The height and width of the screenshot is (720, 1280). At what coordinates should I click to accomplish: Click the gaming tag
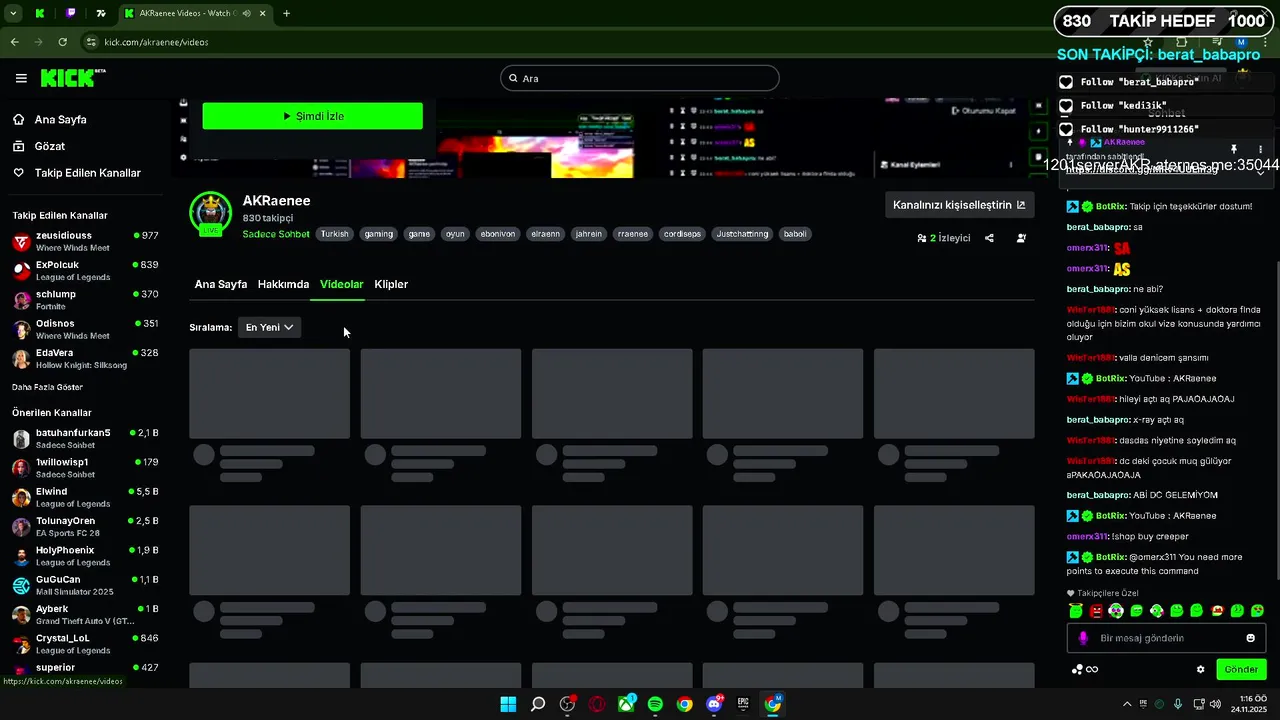378,234
